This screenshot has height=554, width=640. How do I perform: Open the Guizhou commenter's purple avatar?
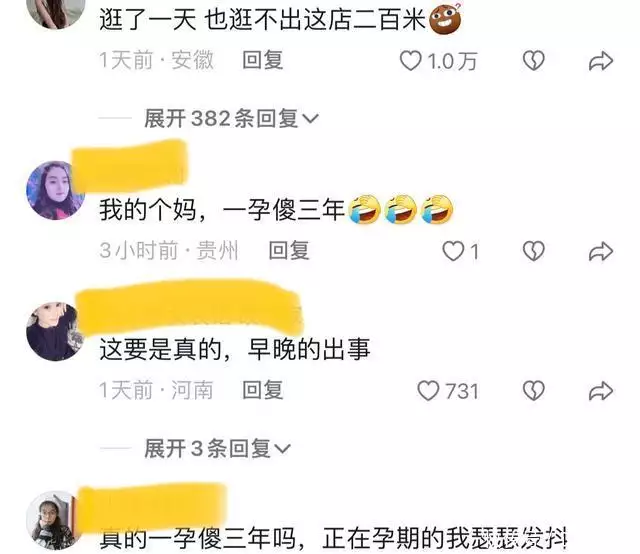pyautogui.click(x=54, y=191)
